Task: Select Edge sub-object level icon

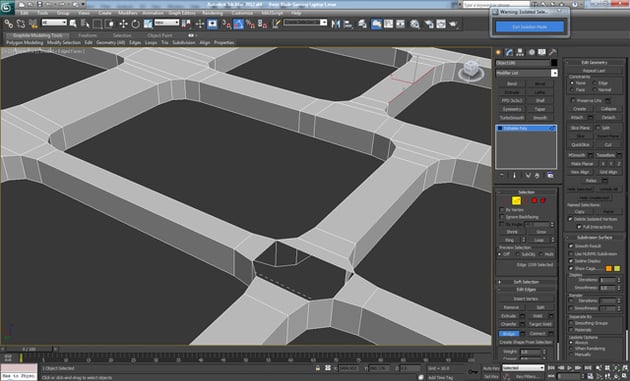Action: [516, 201]
